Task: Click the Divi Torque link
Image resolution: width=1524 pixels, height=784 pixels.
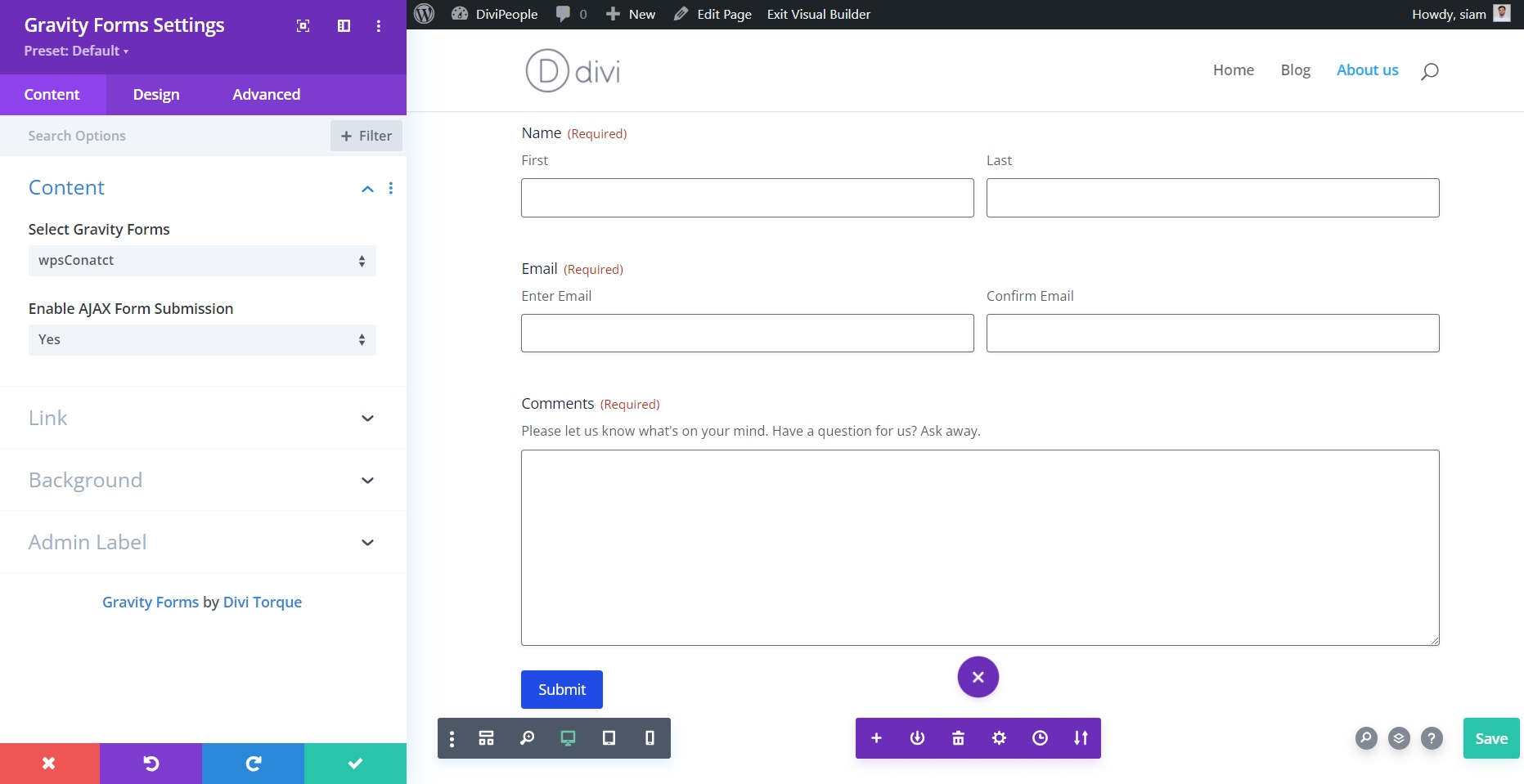Action: tap(263, 602)
